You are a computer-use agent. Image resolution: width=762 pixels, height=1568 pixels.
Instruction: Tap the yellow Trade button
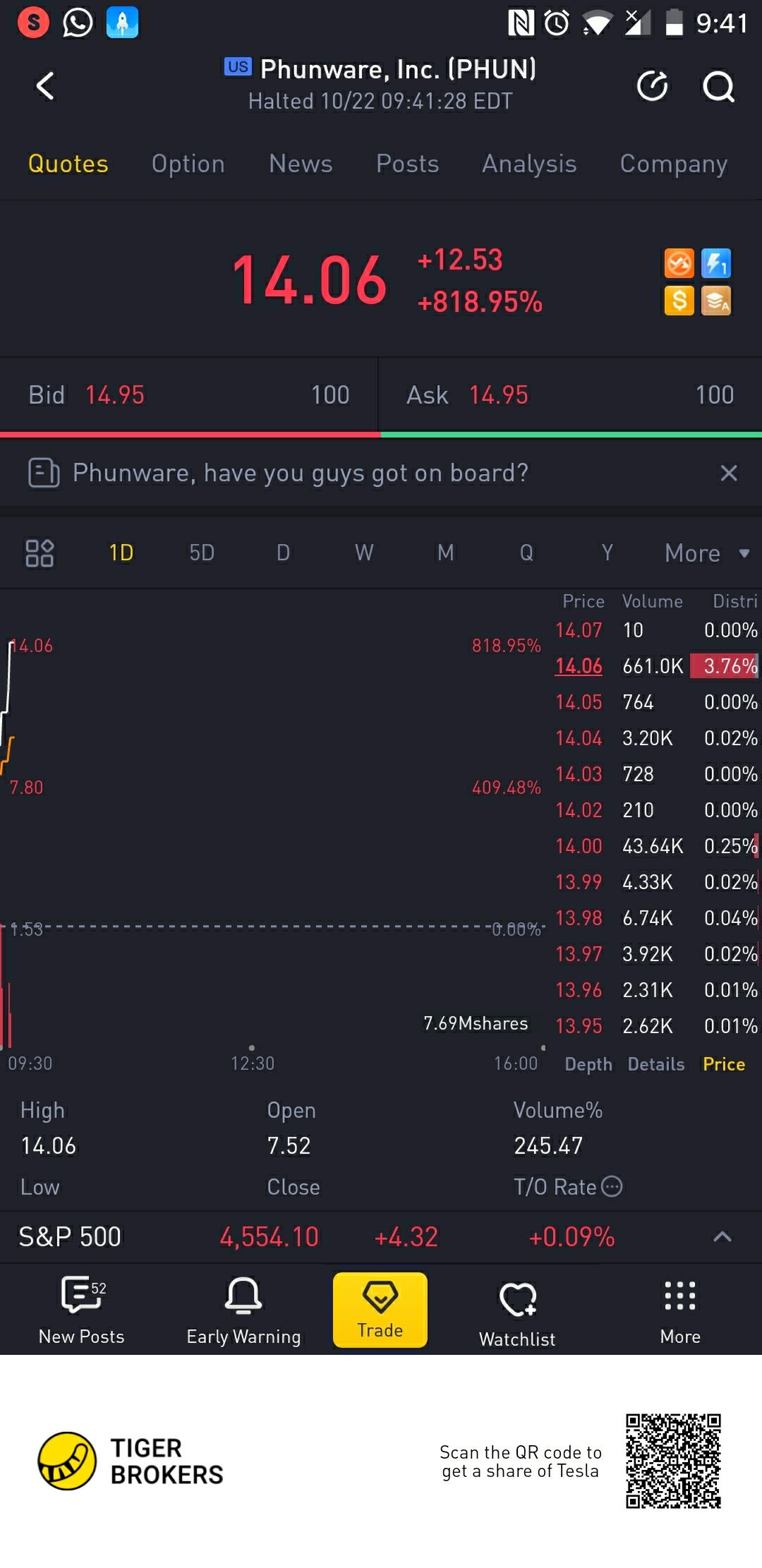click(380, 1310)
